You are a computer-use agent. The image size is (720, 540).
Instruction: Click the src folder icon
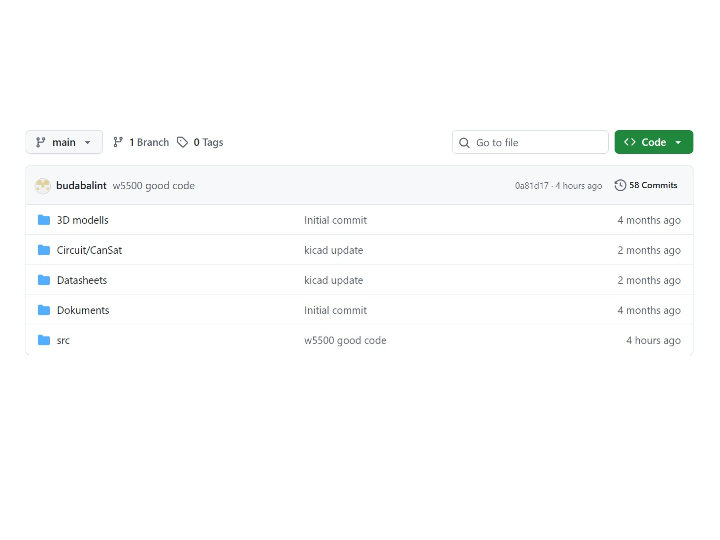(44, 340)
